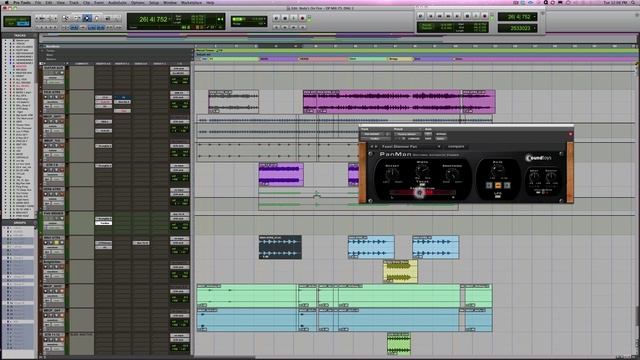Open the Setup menu
The width and height of the screenshot is (640, 360).
(x=154, y=2)
